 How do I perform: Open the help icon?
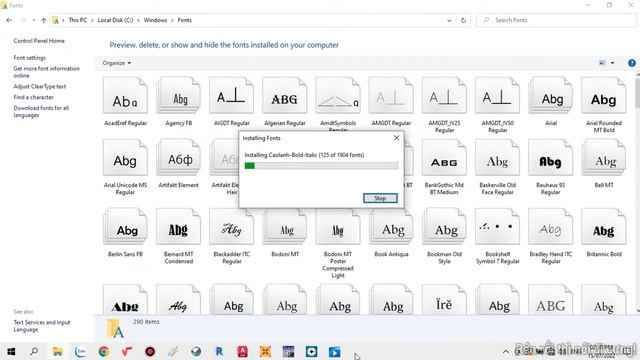click(631, 63)
